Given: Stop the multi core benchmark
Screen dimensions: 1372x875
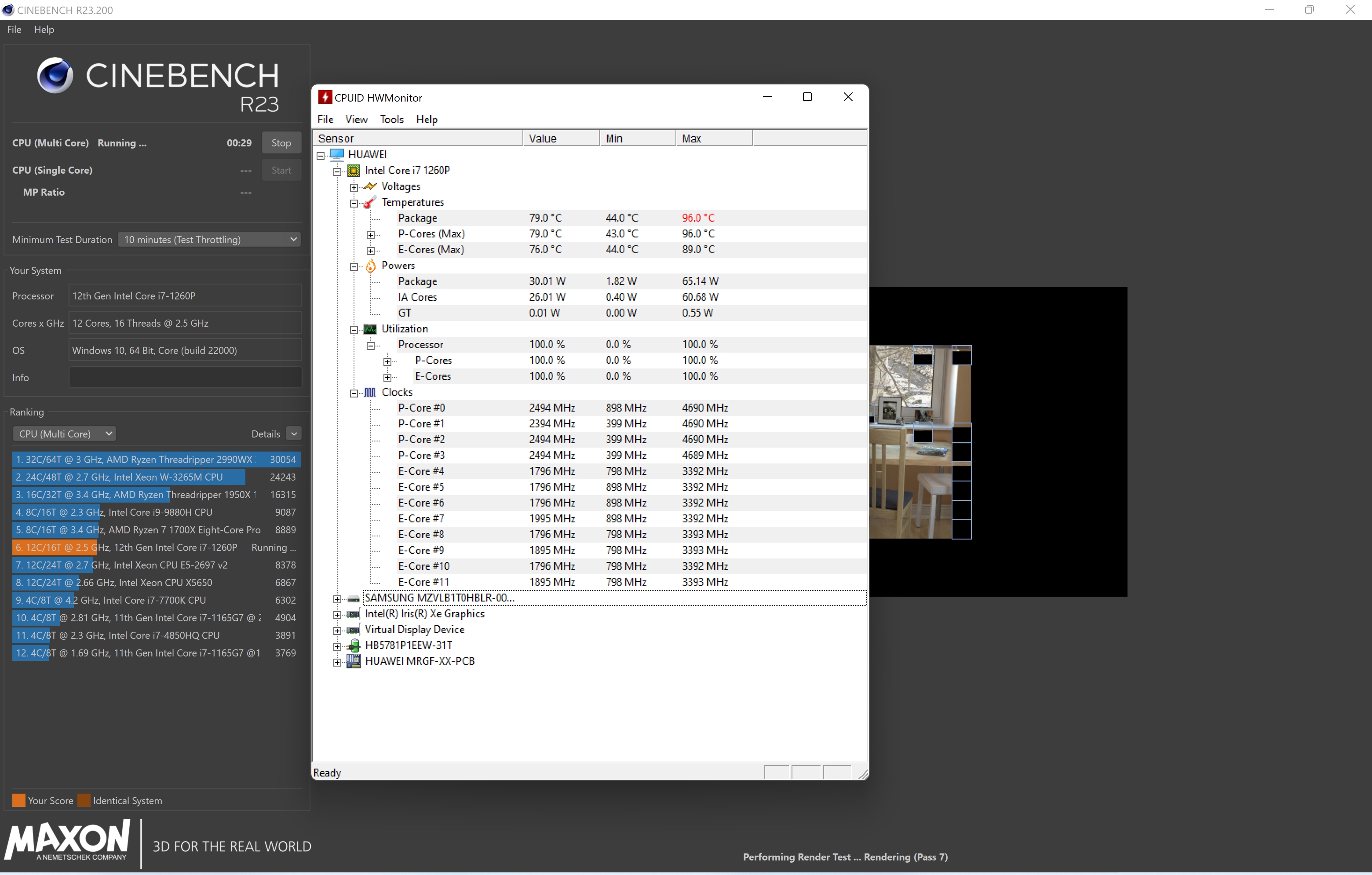Looking at the screenshot, I should [281, 143].
